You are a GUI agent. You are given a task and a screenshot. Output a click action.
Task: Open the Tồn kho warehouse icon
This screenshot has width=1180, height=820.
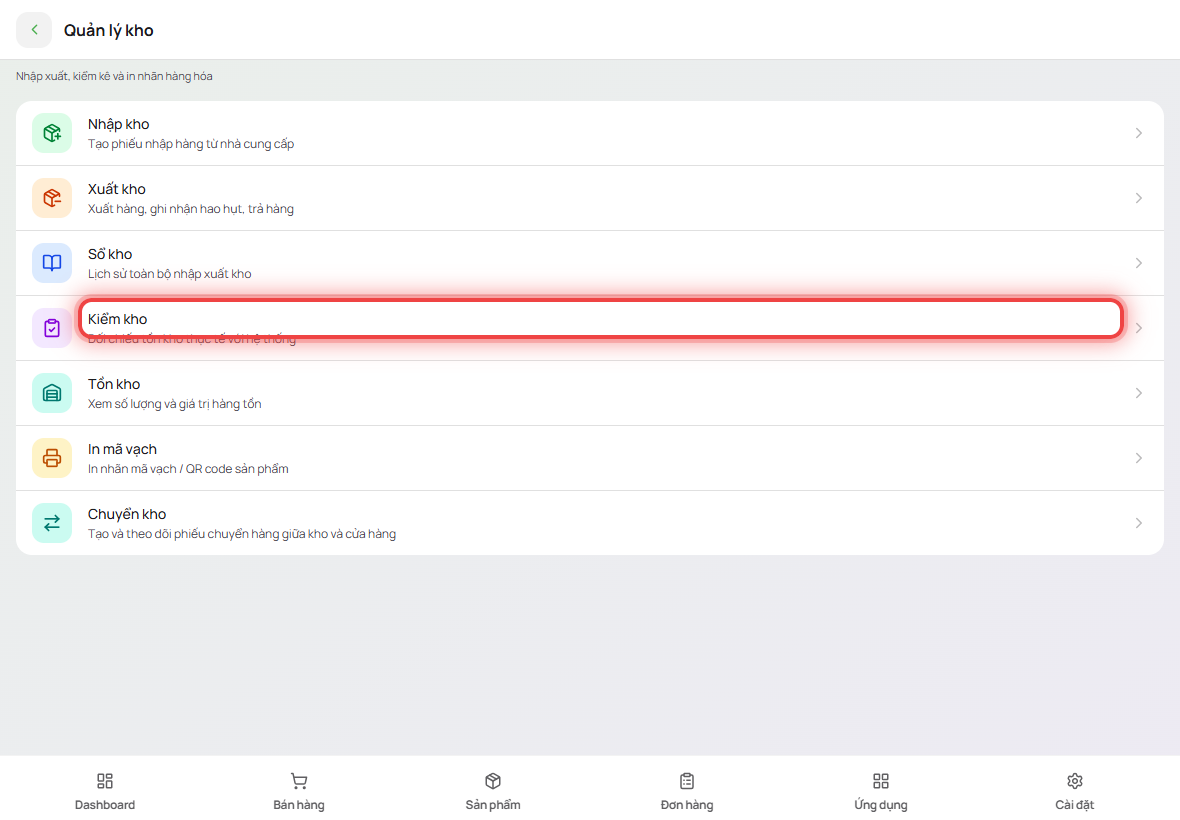coord(52,393)
